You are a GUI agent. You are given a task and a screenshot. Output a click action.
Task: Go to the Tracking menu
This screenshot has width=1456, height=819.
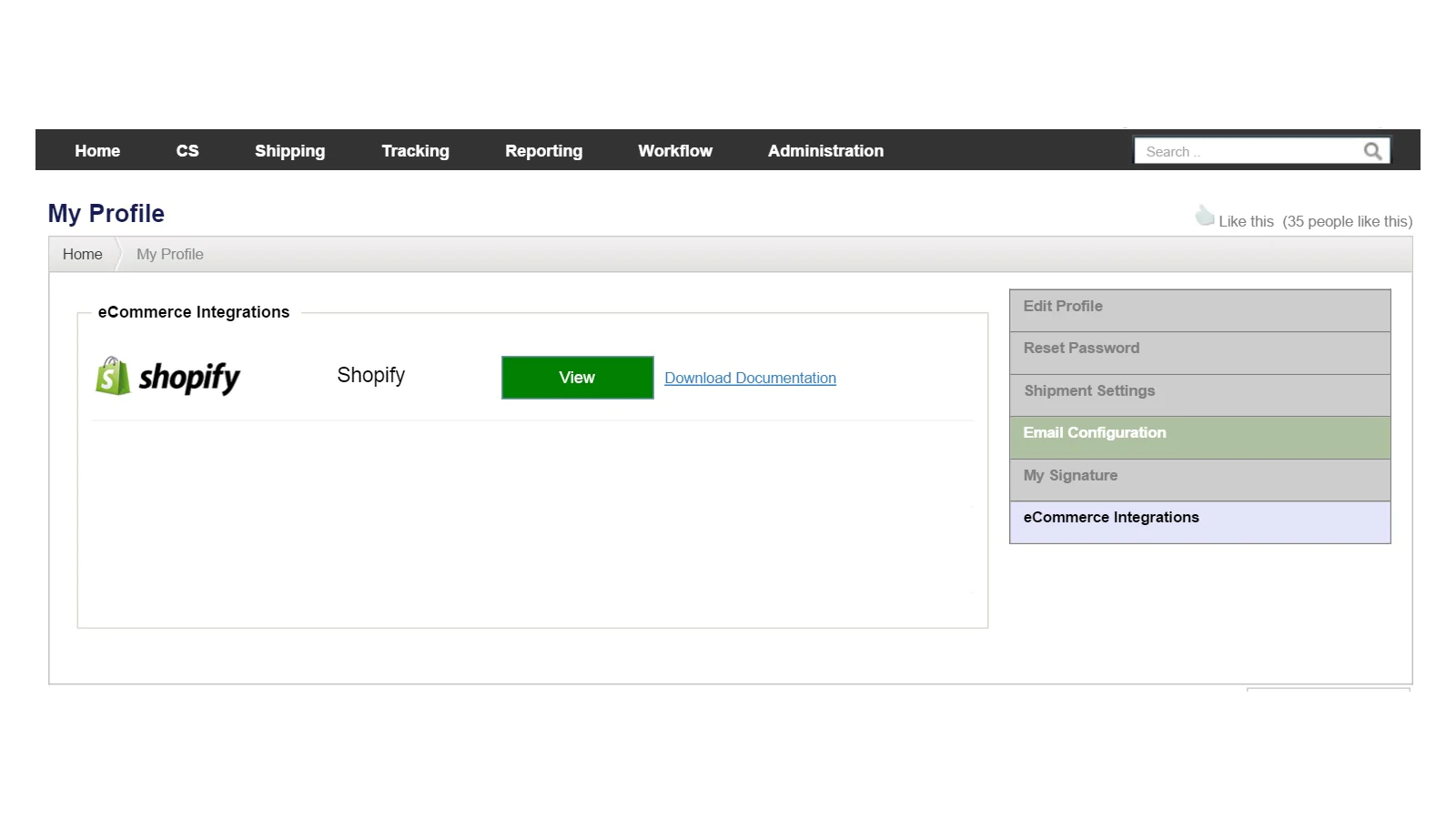click(x=415, y=151)
